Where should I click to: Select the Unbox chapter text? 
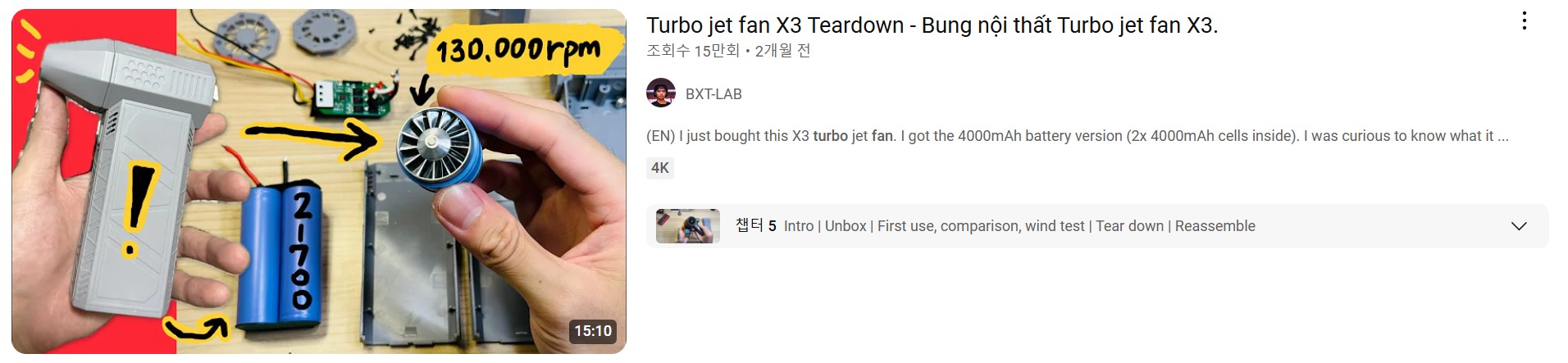(x=846, y=226)
